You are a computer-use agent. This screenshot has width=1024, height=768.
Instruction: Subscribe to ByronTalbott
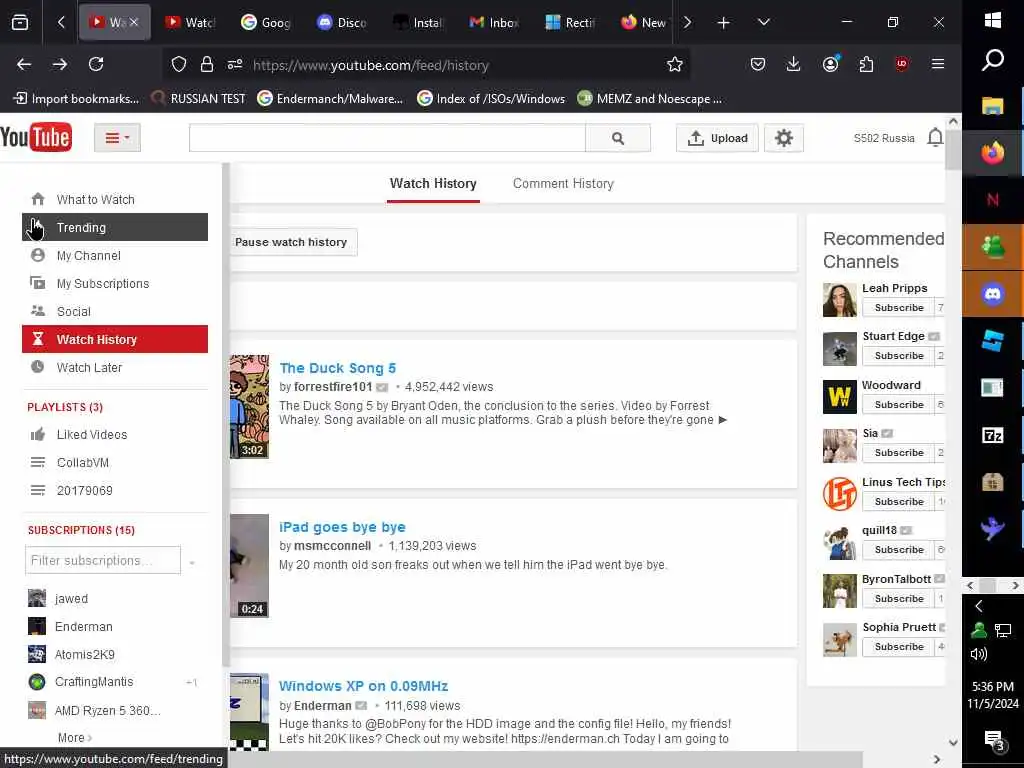pyautogui.click(x=898, y=599)
